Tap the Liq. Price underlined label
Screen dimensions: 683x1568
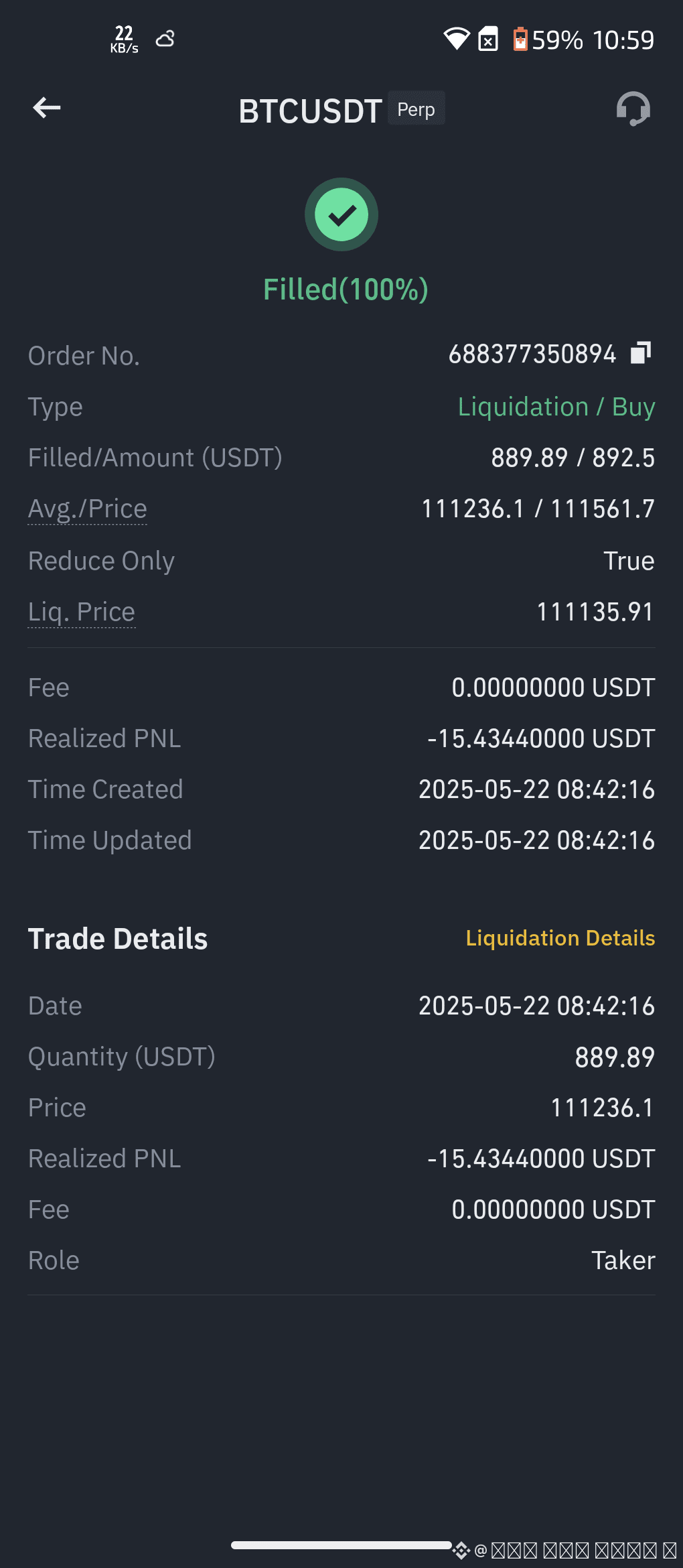click(x=82, y=612)
